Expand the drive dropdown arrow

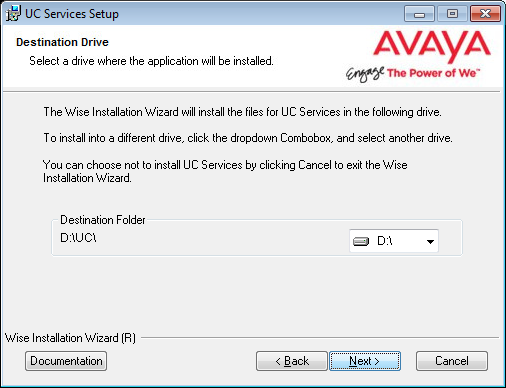[x=430, y=241]
